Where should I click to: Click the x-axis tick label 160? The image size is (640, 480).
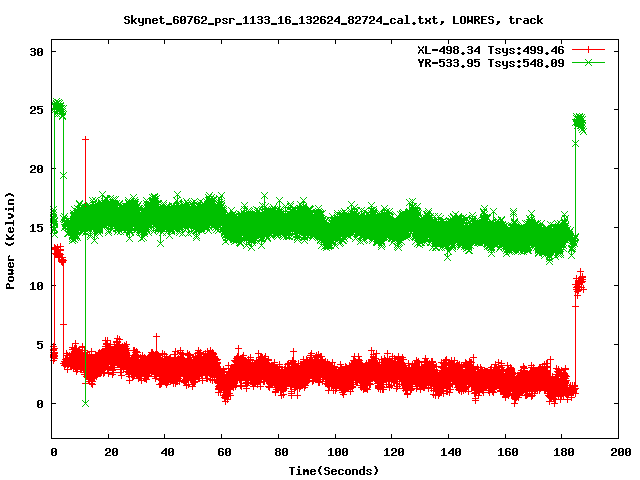point(507,452)
